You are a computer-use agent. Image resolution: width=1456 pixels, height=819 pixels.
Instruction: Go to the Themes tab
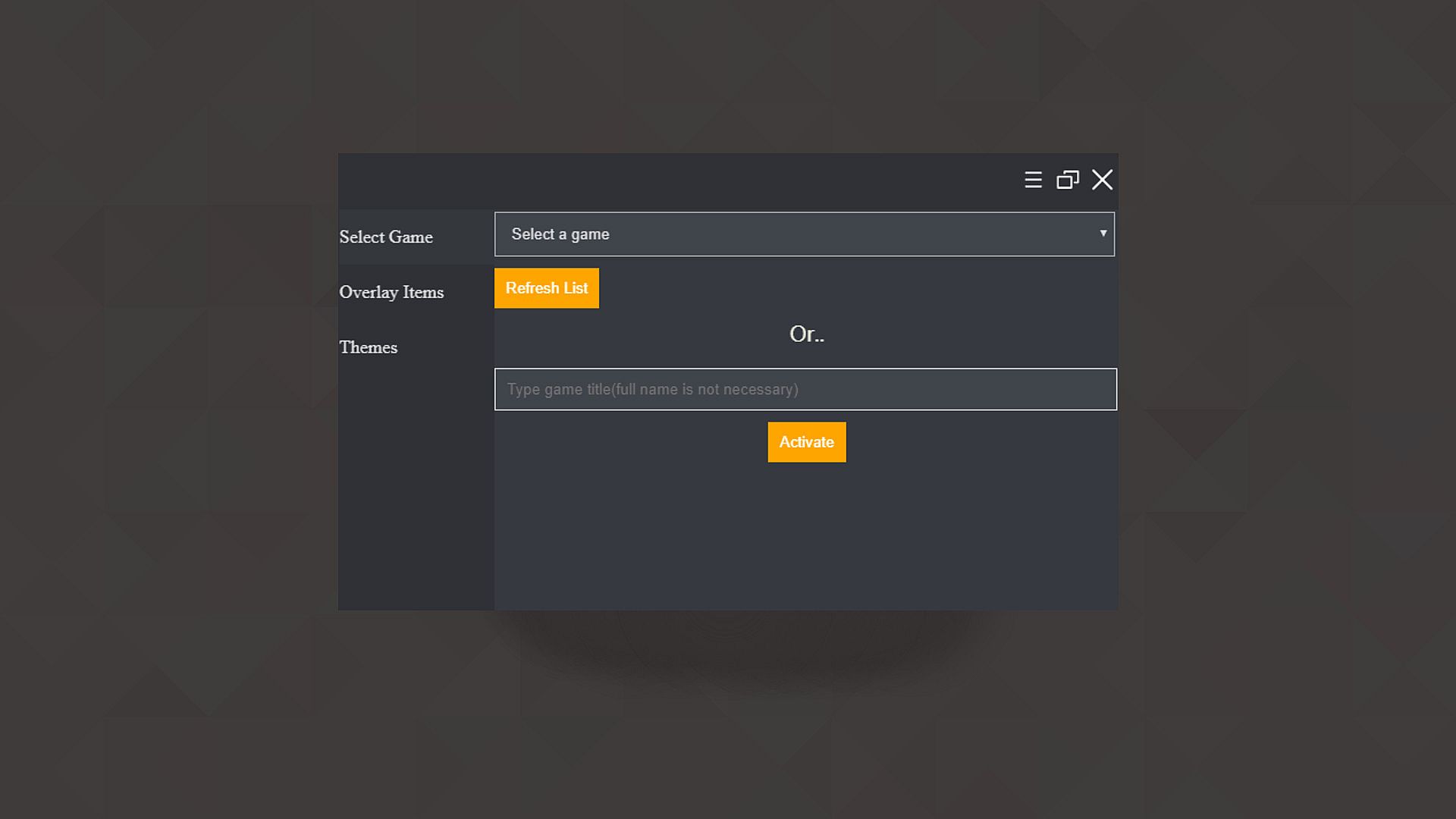369,347
